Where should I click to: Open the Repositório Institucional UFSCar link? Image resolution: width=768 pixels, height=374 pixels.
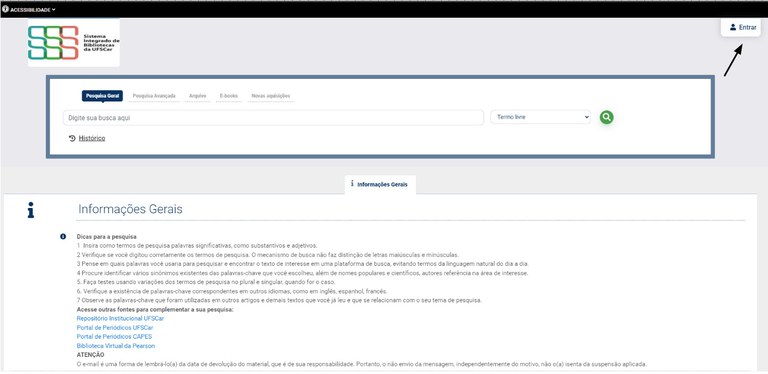[120, 318]
